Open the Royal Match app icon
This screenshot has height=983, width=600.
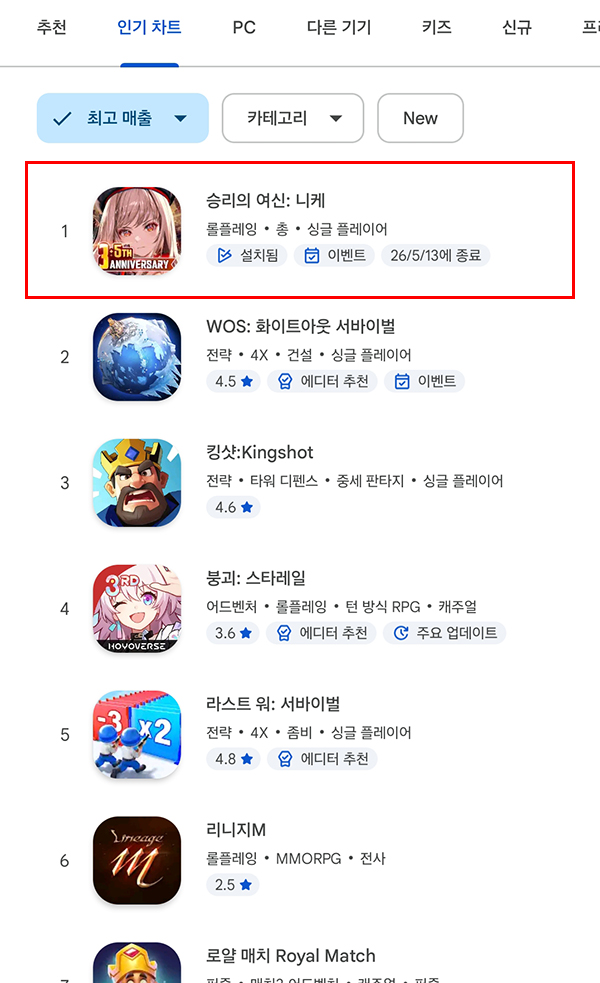point(137,963)
